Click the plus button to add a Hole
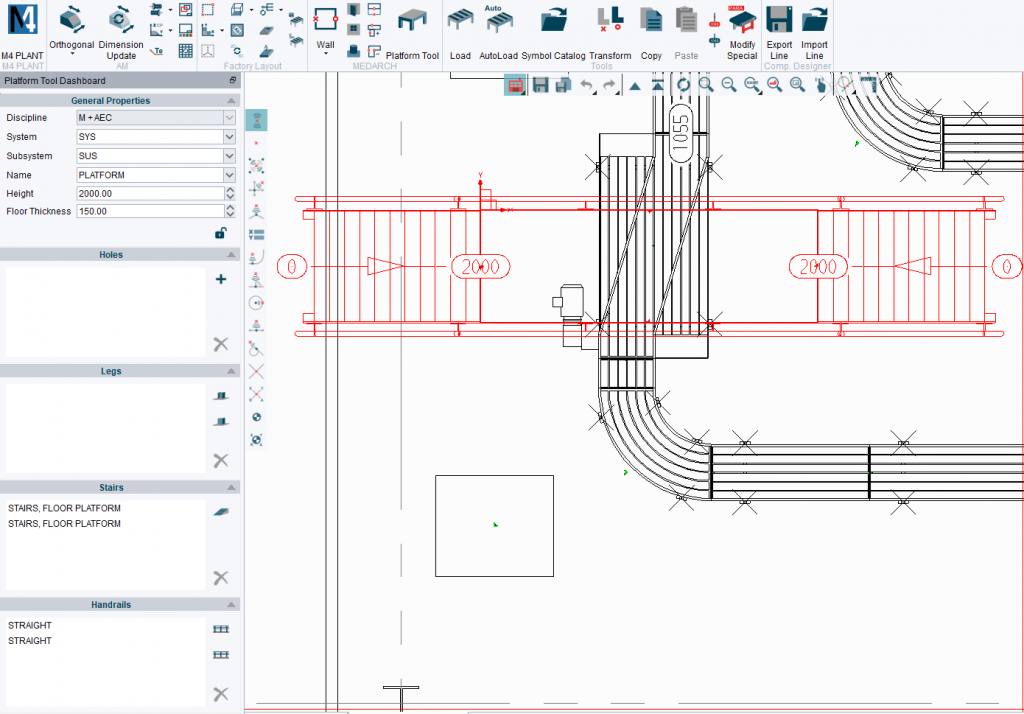1024x714 pixels. (x=221, y=279)
